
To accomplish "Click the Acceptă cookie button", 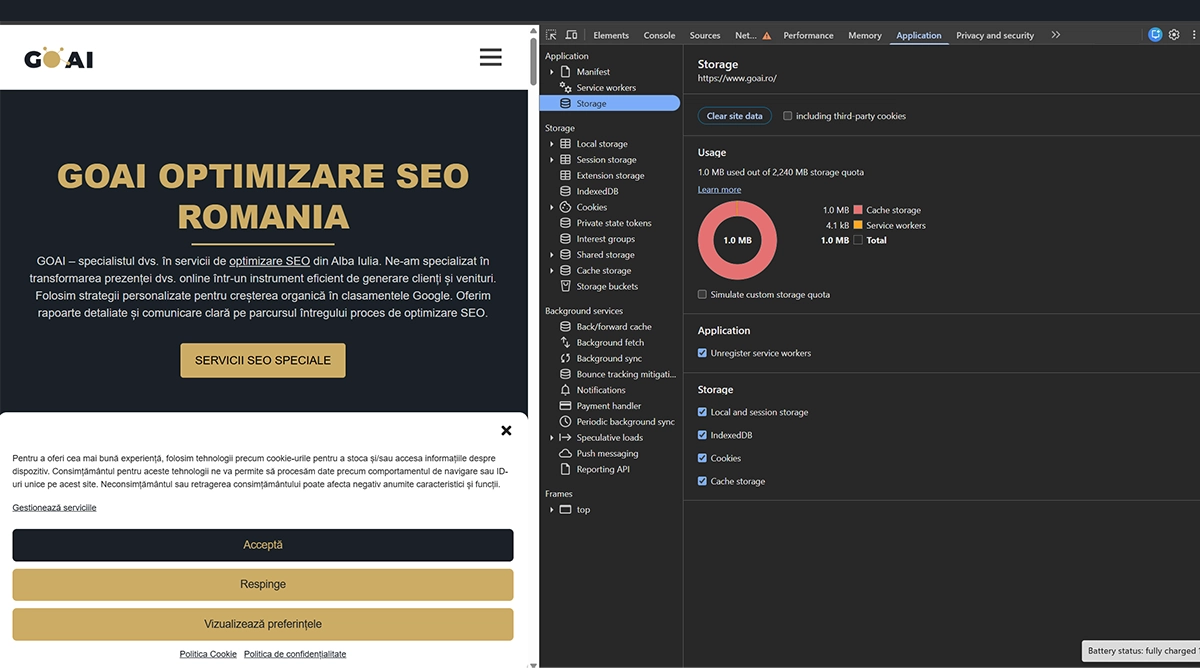I will 263,545.
